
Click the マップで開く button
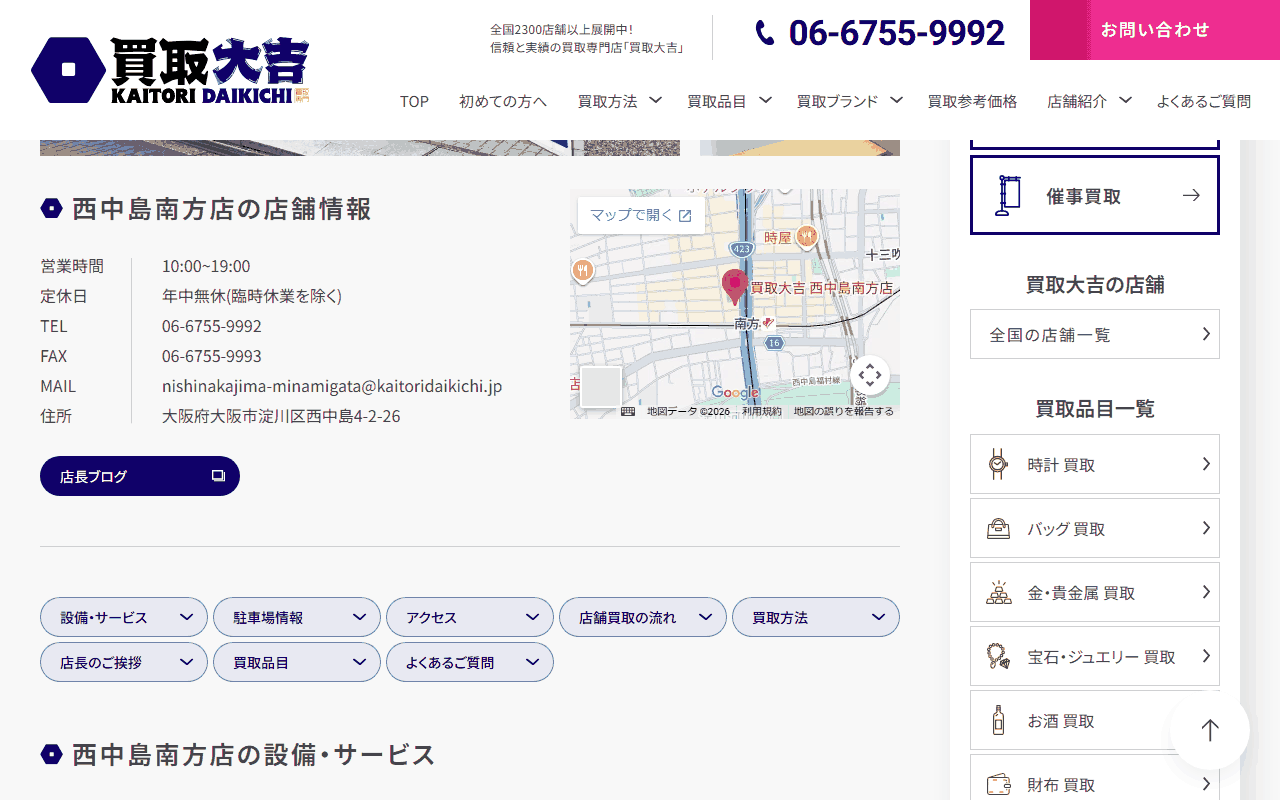[x=641, y=215]
